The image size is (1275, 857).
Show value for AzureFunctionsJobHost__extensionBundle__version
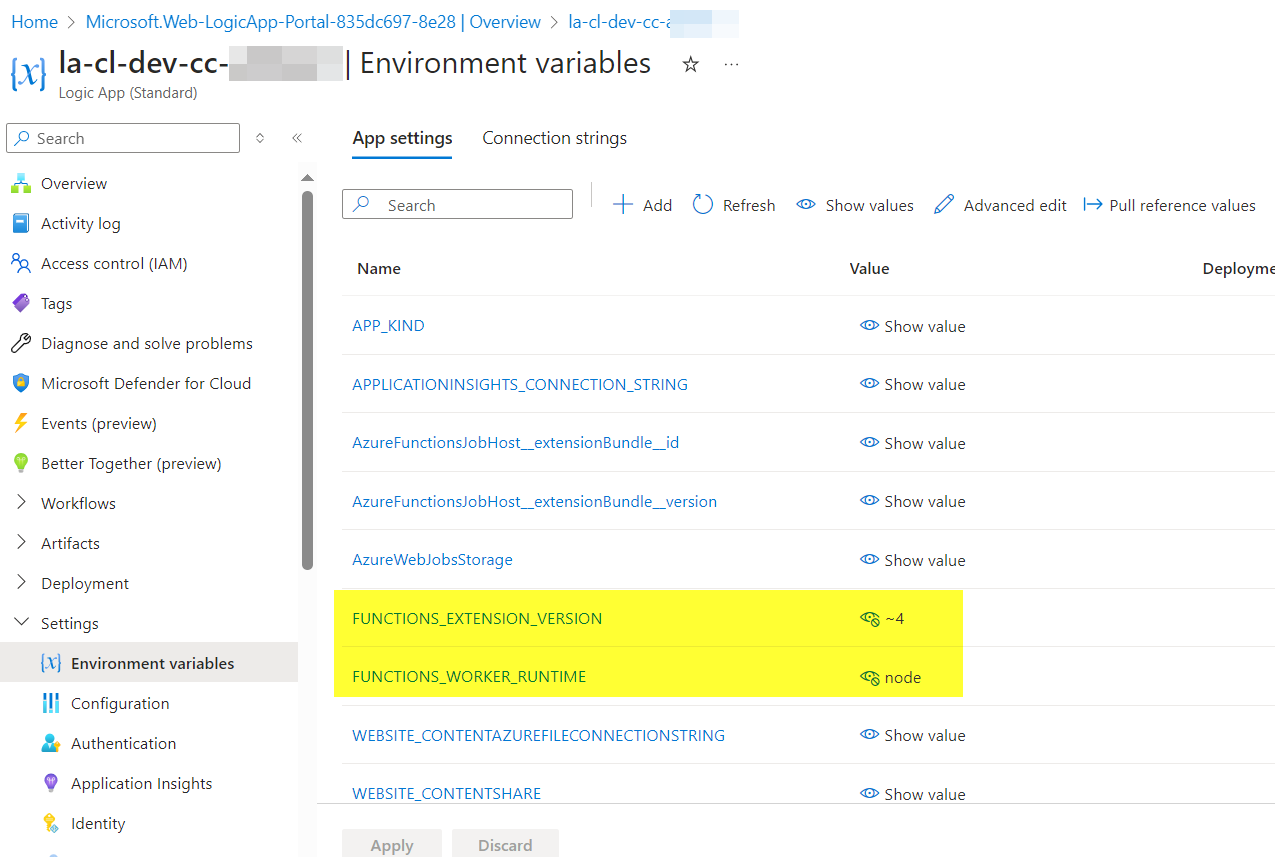point(913,501)
